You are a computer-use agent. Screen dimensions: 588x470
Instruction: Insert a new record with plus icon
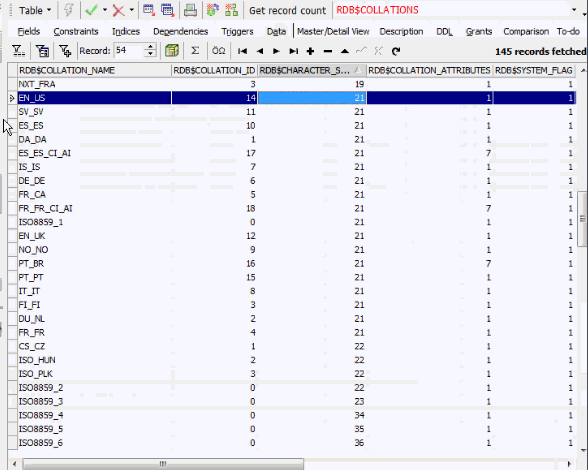tap(310, 51)
